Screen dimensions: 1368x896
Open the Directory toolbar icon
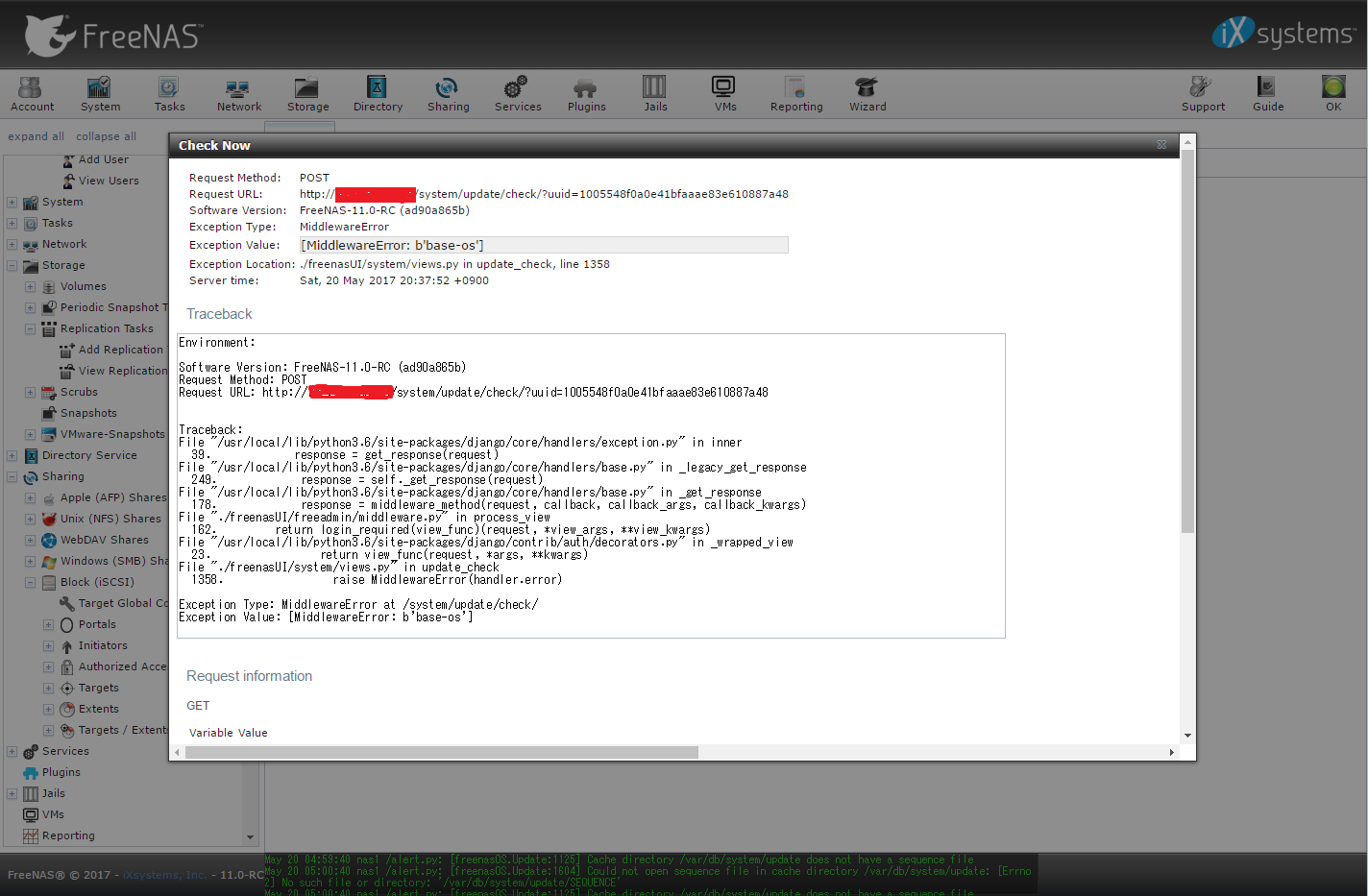[378, 94]
